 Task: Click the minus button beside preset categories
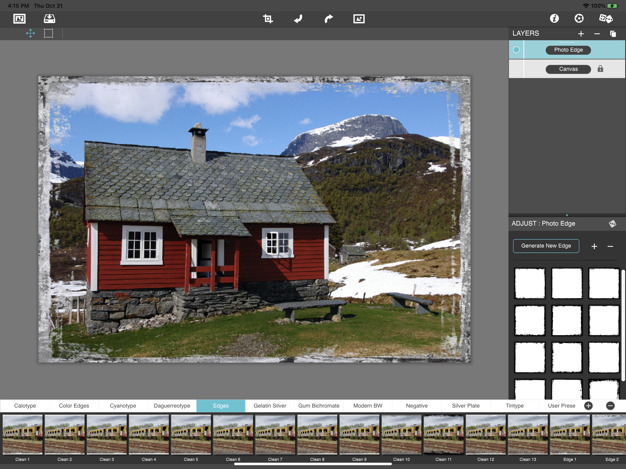[610, 406]
